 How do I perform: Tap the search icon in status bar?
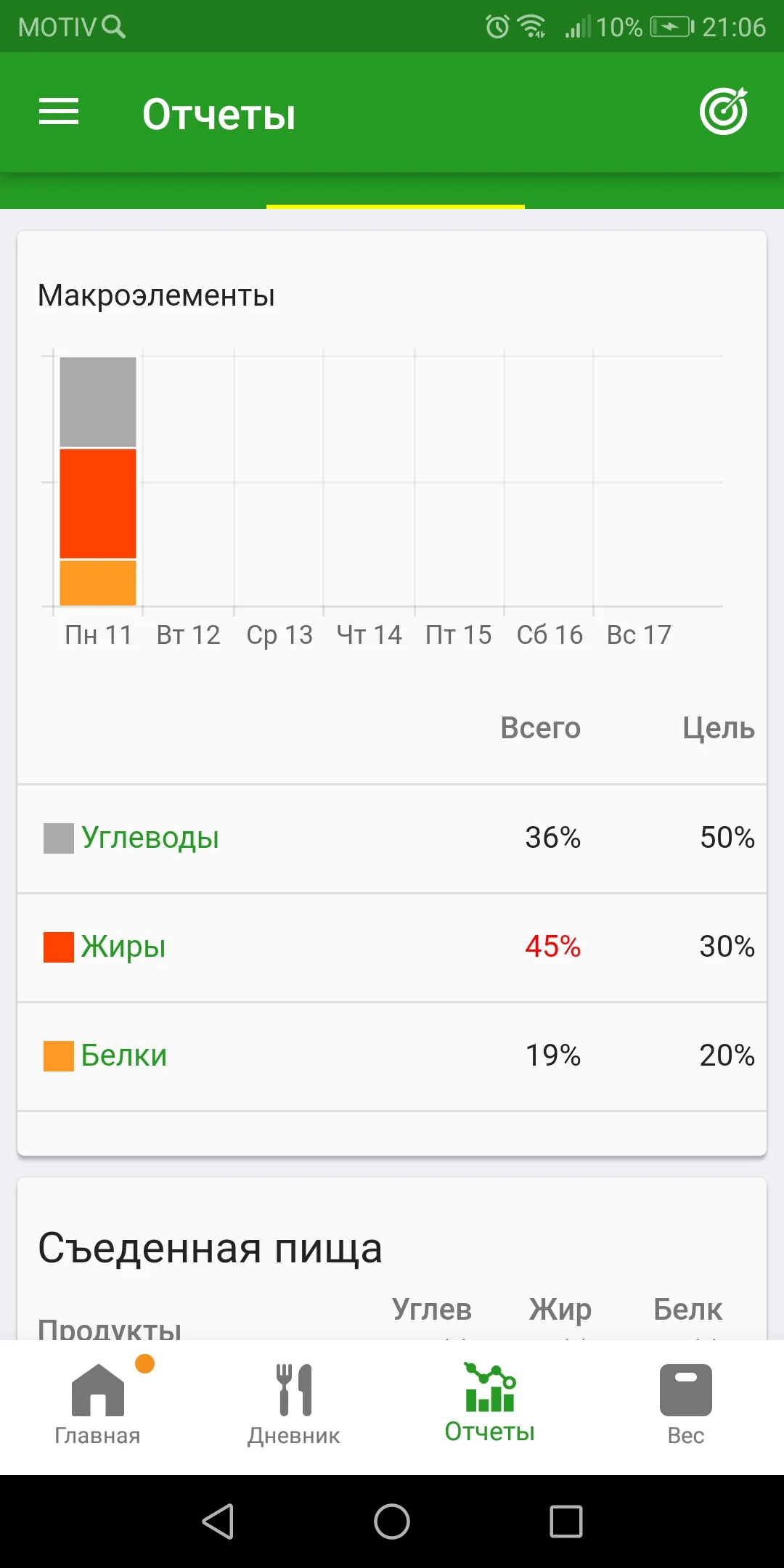pos(114,27)
